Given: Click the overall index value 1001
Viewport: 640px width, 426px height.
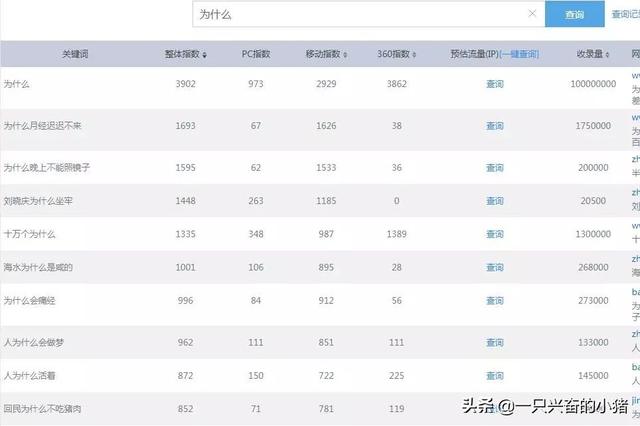Looking at the screenshot, I should [186, 267].
